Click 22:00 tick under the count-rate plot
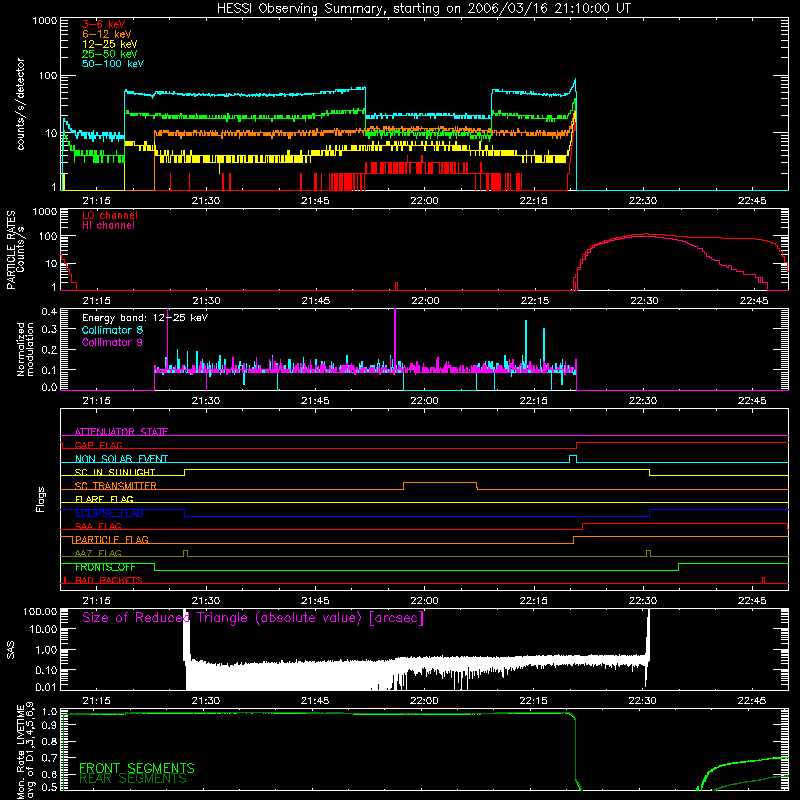800x800 pixels. pyautogui.click(x=424, y=201)
